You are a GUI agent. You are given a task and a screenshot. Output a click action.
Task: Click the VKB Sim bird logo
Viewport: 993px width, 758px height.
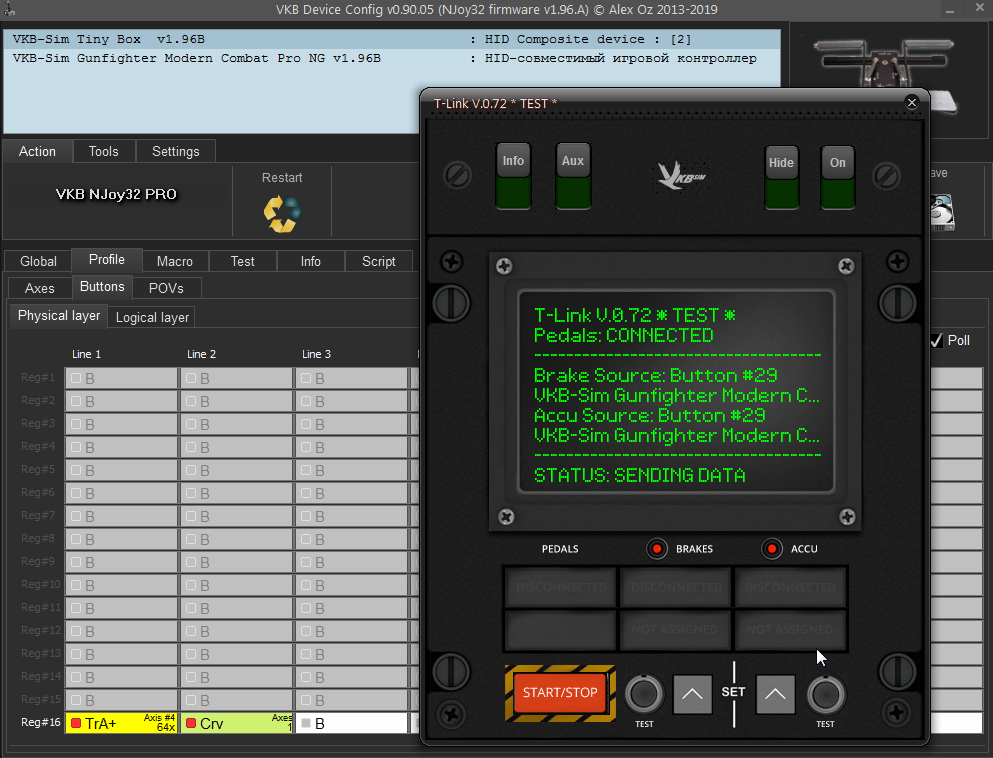pyautogui.click(x=681, y=174)
